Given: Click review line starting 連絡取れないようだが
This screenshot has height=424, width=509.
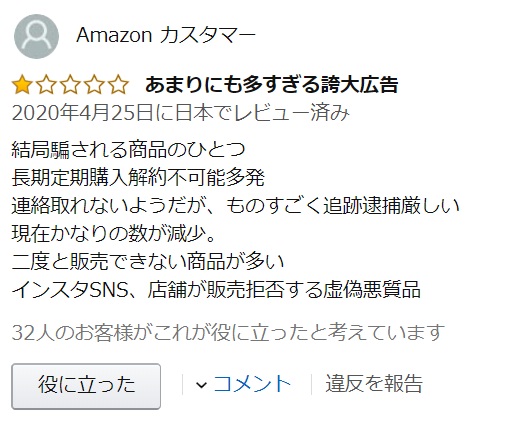Looking at the screenshot, I should click(236, 206).
